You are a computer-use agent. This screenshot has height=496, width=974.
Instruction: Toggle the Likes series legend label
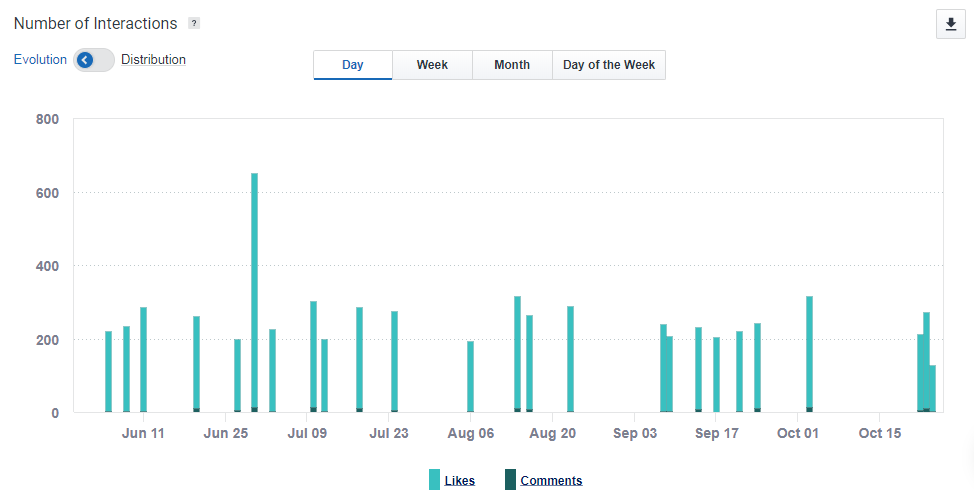[460, 481]
